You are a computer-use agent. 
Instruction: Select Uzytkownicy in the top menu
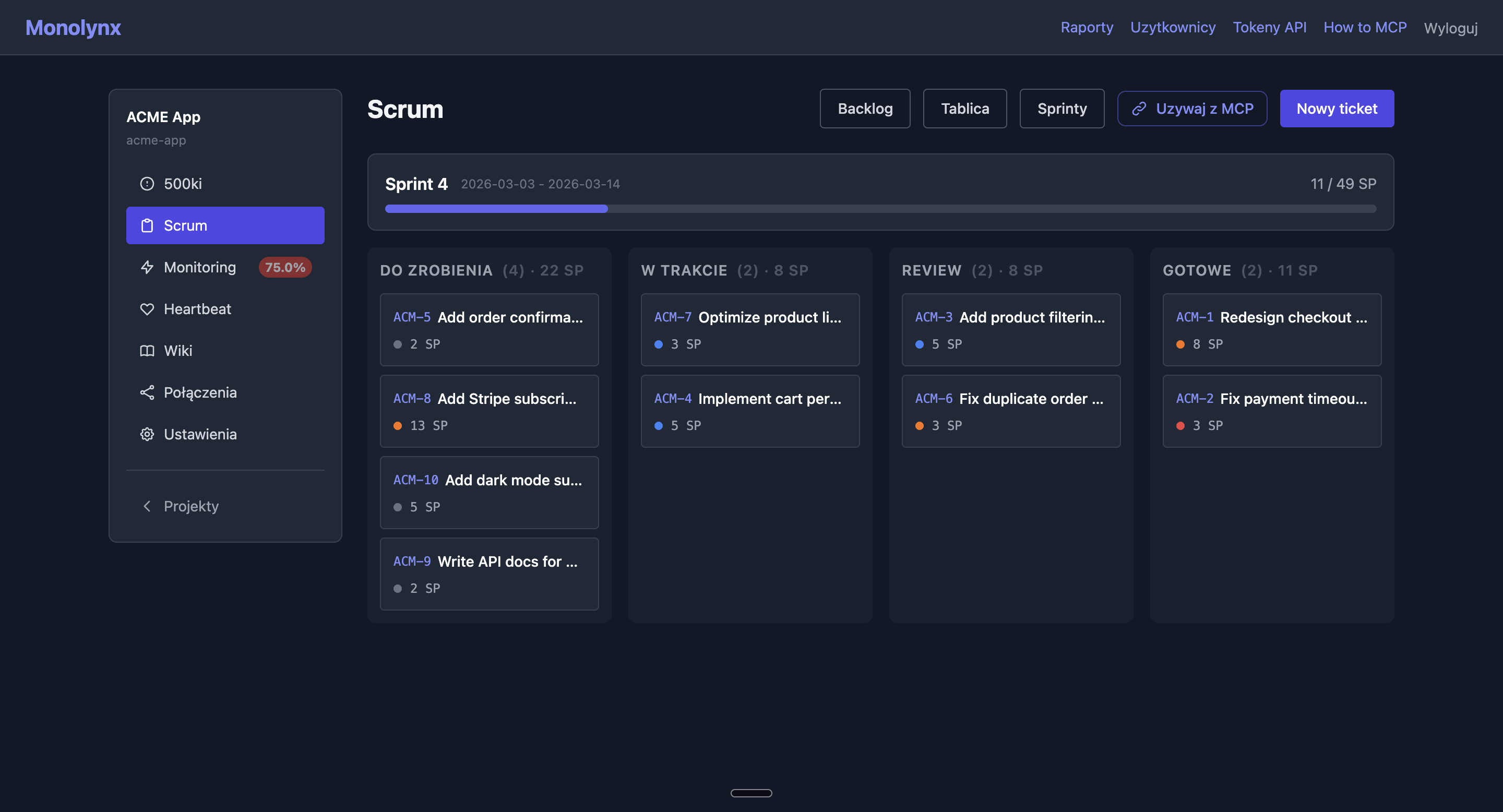coord(1173,27)
